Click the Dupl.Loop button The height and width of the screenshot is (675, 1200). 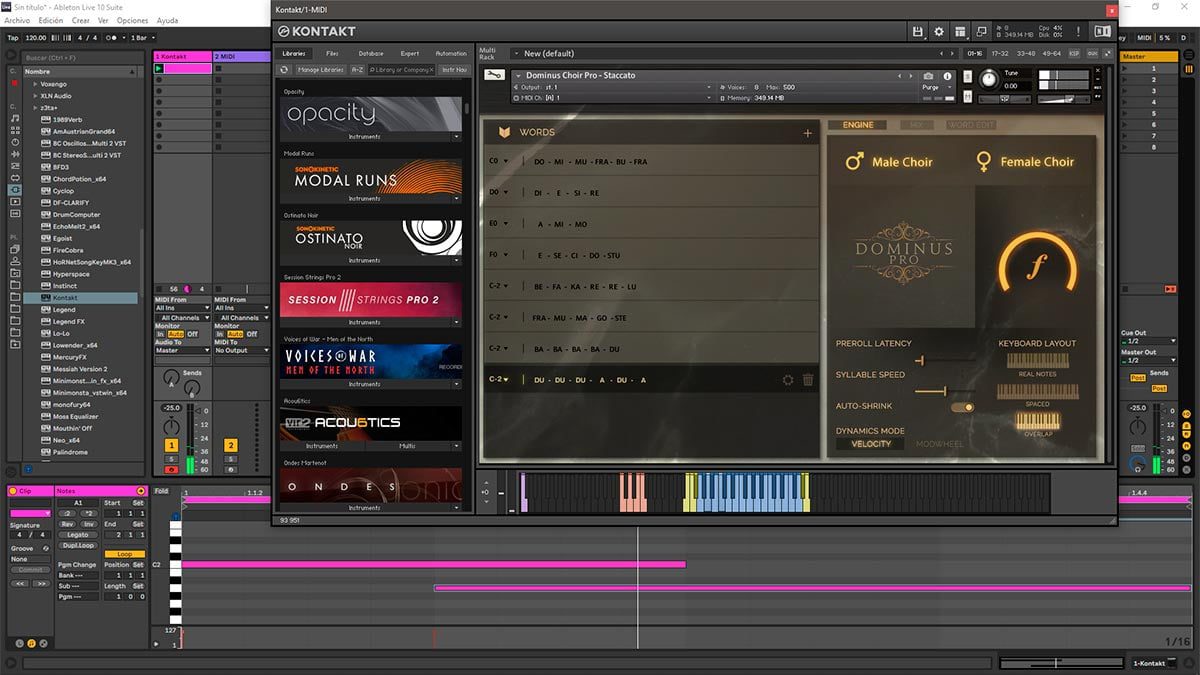[78, 545]
